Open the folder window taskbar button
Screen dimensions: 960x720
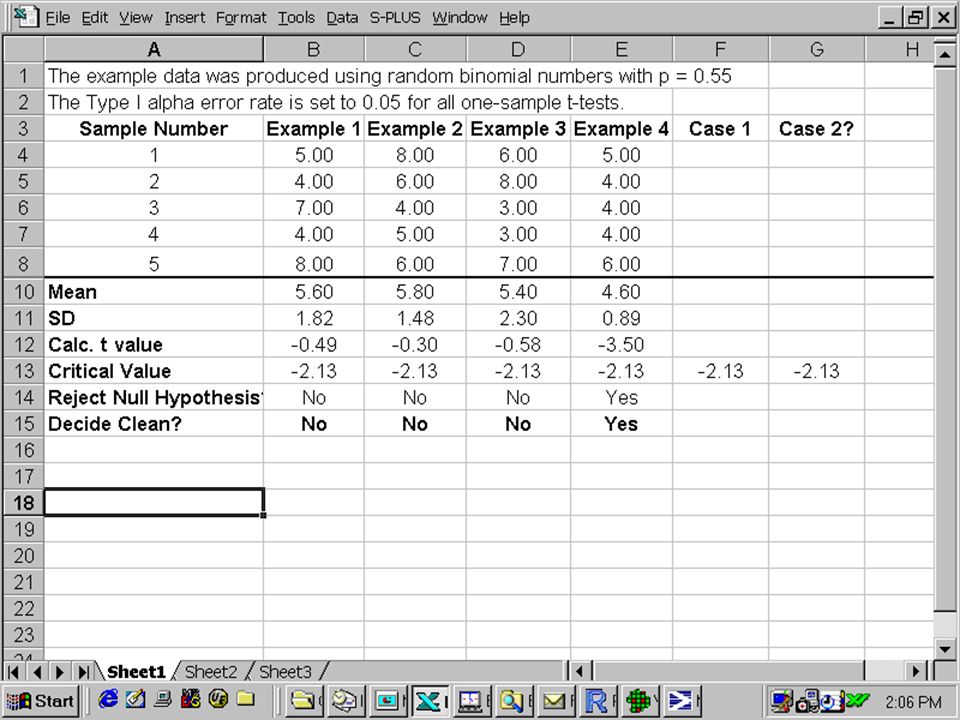coord(305,700)
